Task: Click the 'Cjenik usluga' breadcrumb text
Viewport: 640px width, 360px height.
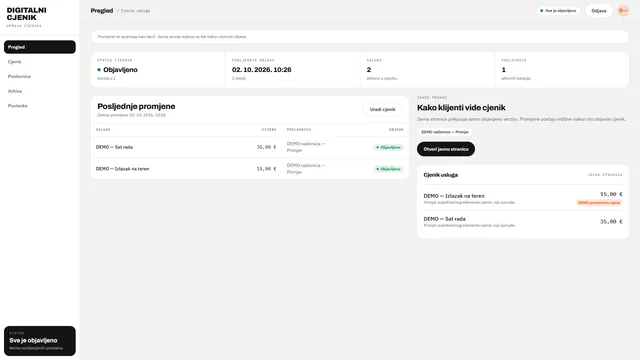Action: 136,11
